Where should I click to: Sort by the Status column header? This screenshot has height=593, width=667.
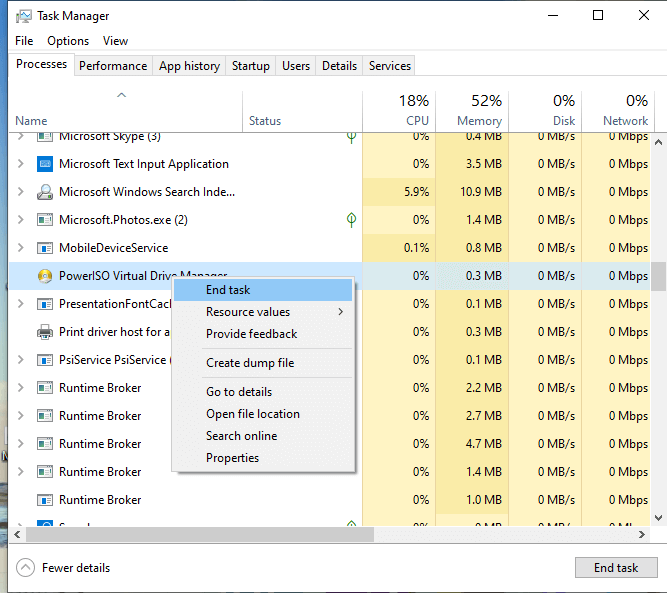coord(302,111)
